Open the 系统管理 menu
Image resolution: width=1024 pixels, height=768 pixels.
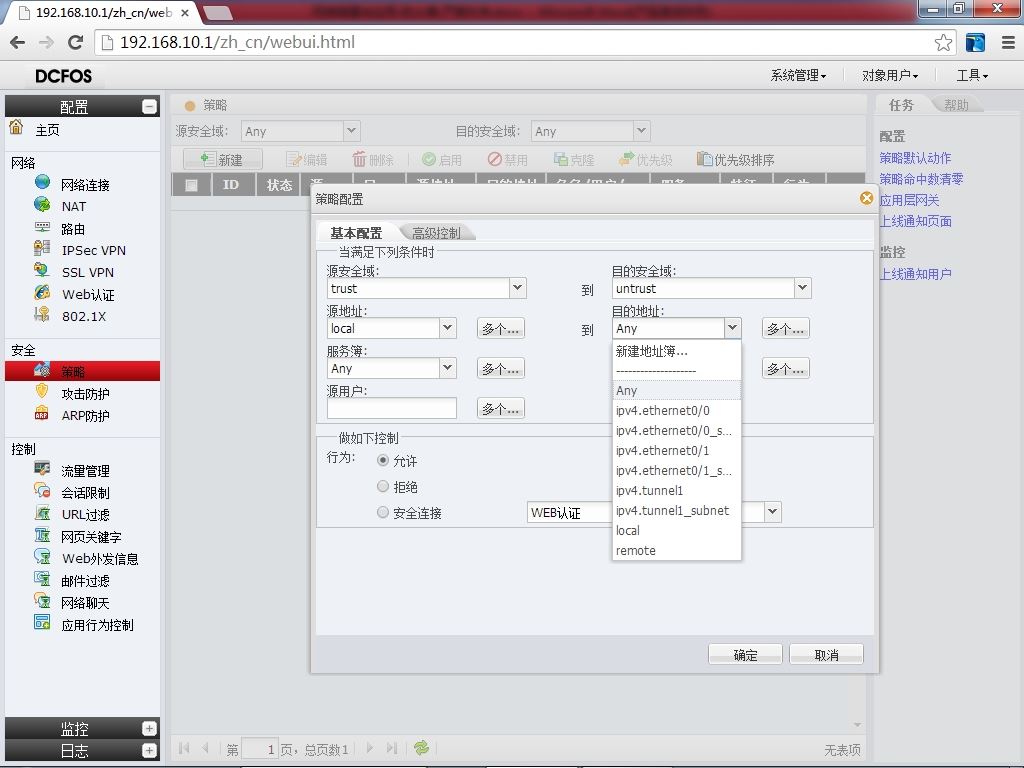click(798, 76)
